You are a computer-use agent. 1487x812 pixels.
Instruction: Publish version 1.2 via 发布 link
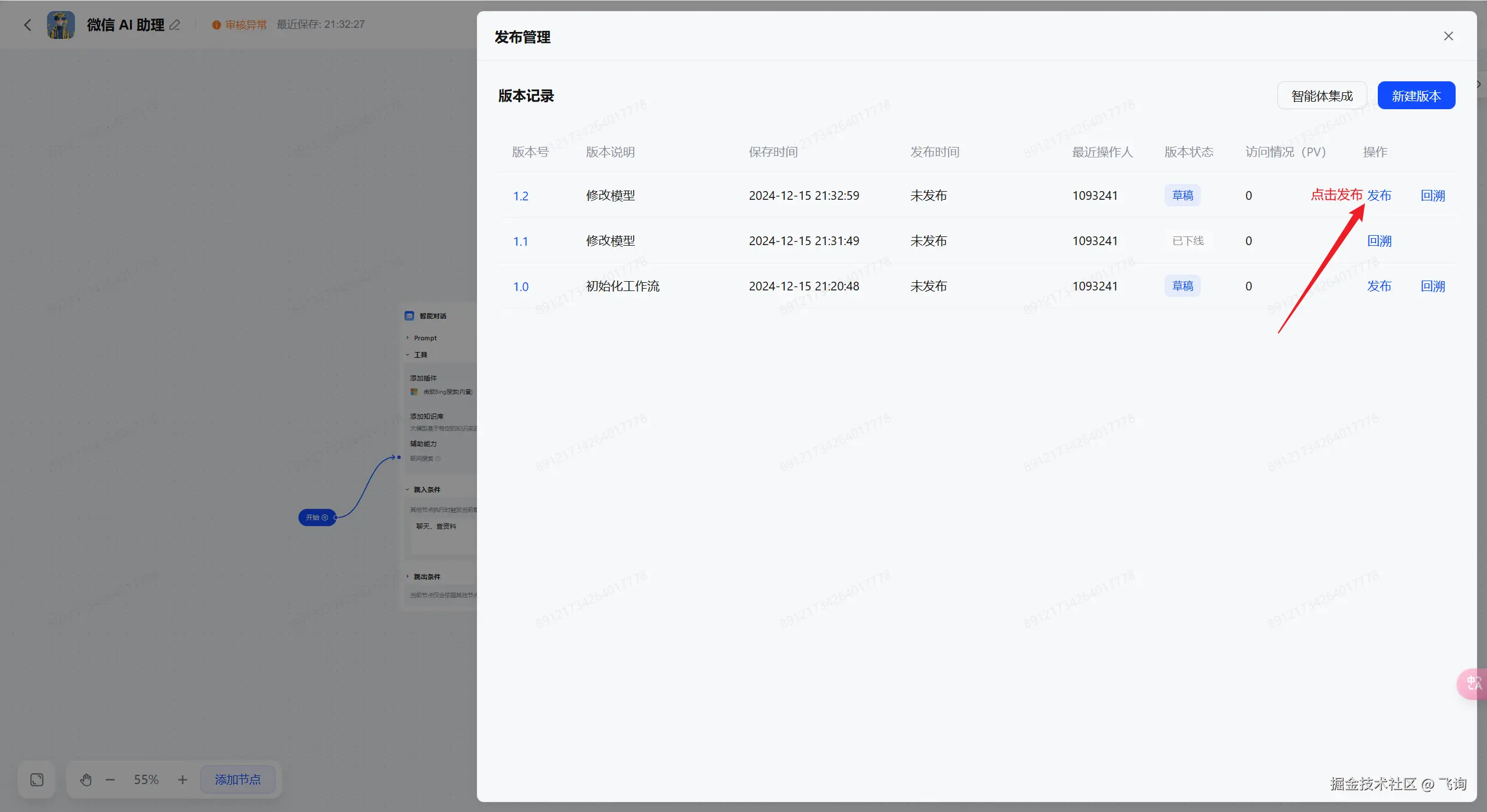click(1379, 196)
